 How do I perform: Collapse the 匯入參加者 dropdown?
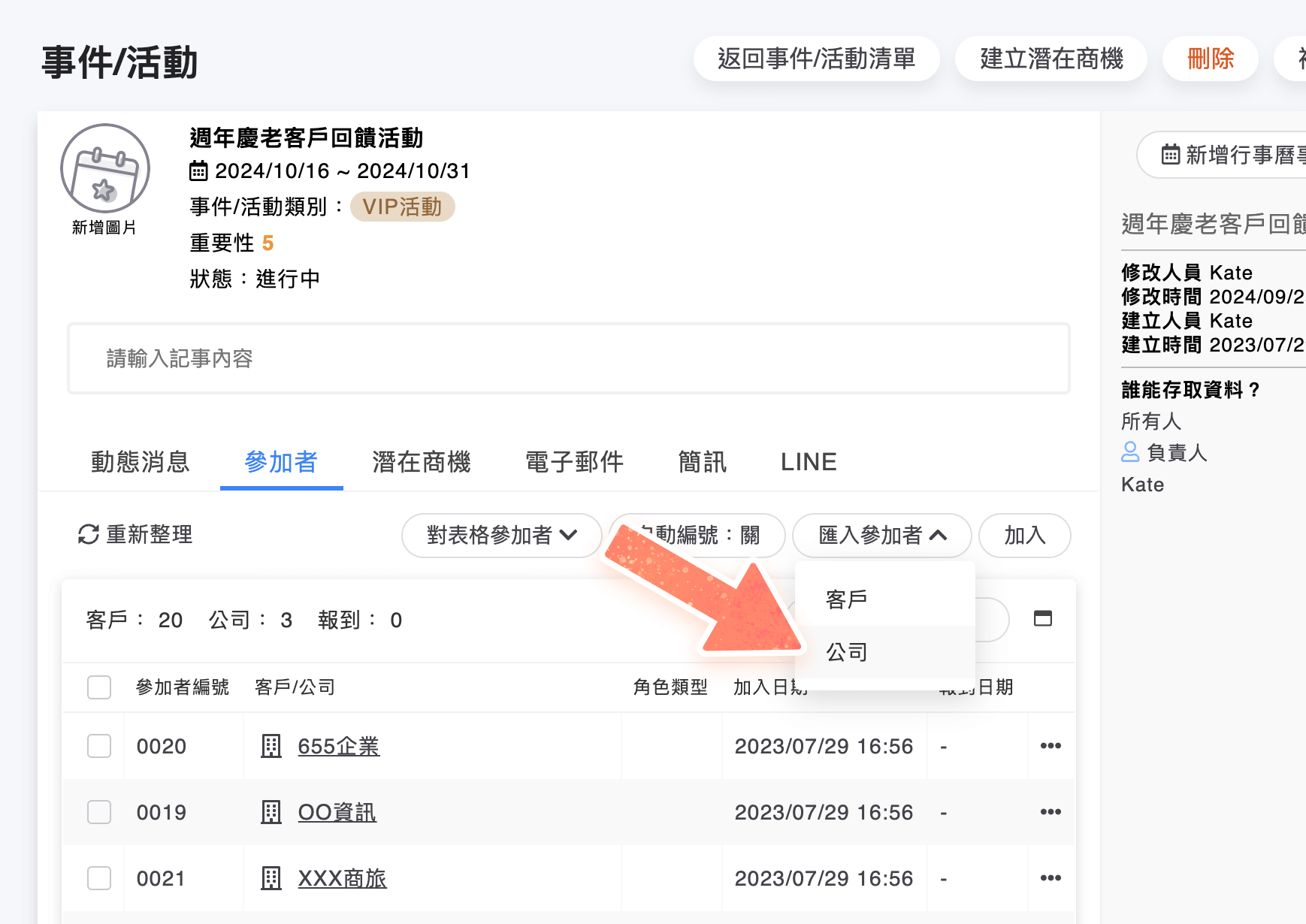881,535
